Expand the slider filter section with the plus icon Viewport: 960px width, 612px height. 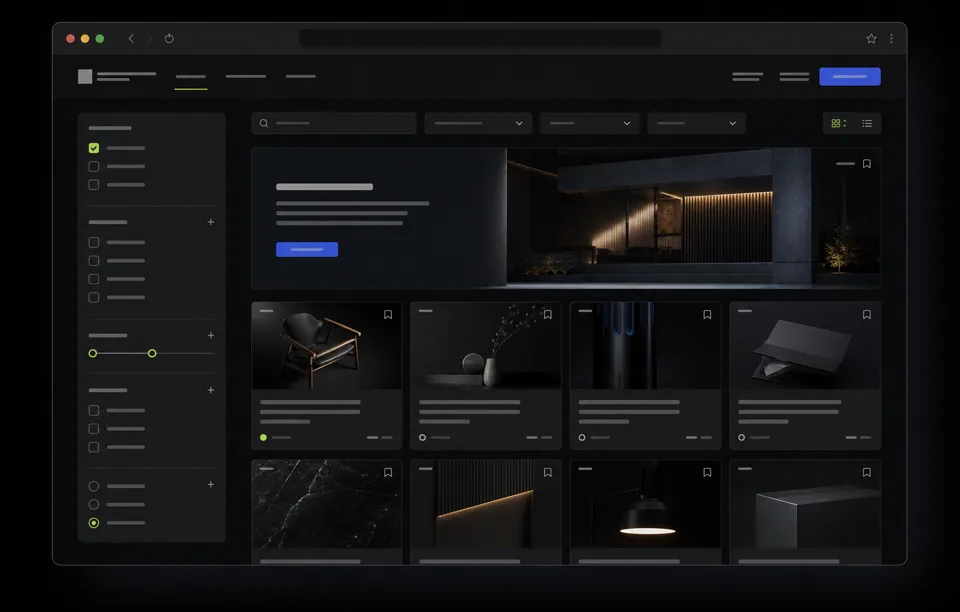211,335
